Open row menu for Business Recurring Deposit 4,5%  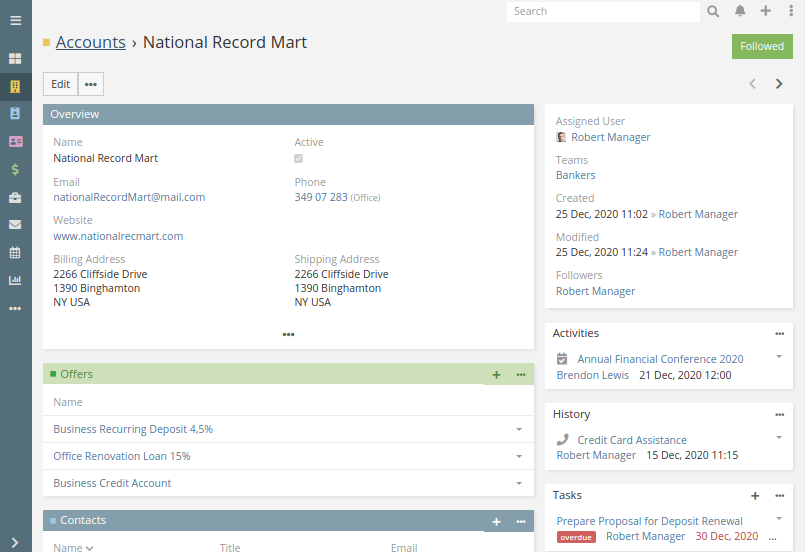519,429
